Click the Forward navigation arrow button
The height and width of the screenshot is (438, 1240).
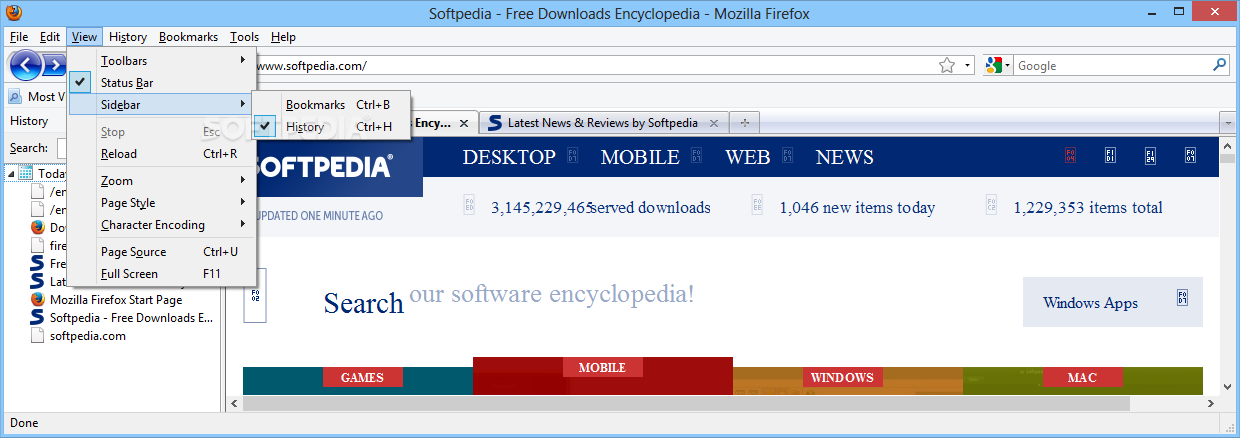point(54,66)
